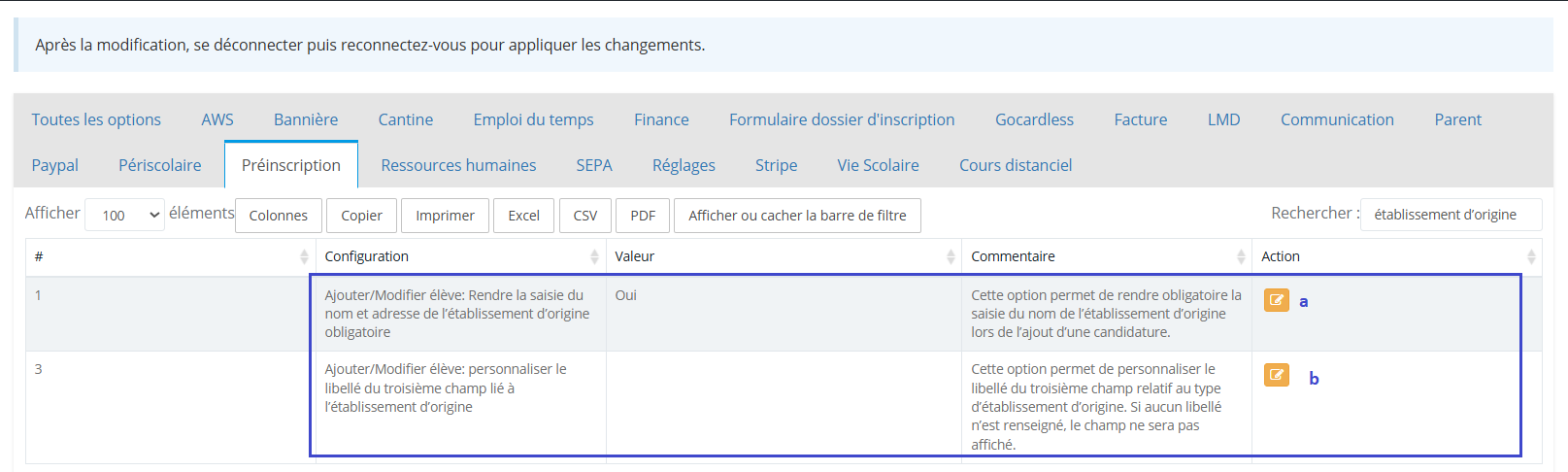Sort by Commentaire column arrows
Screen dimensions: 1568x472
[x=1241, y=256]
